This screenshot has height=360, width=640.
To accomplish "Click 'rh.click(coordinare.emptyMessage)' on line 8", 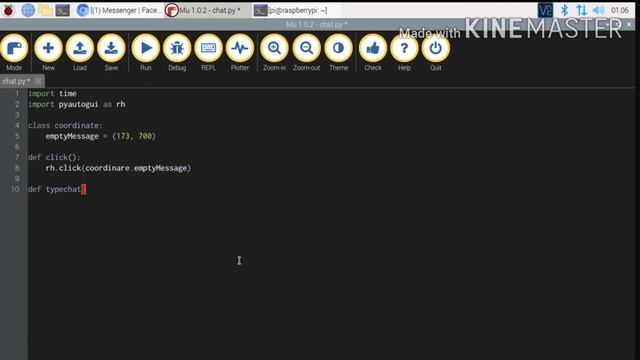I will click(x=118, y=168).
